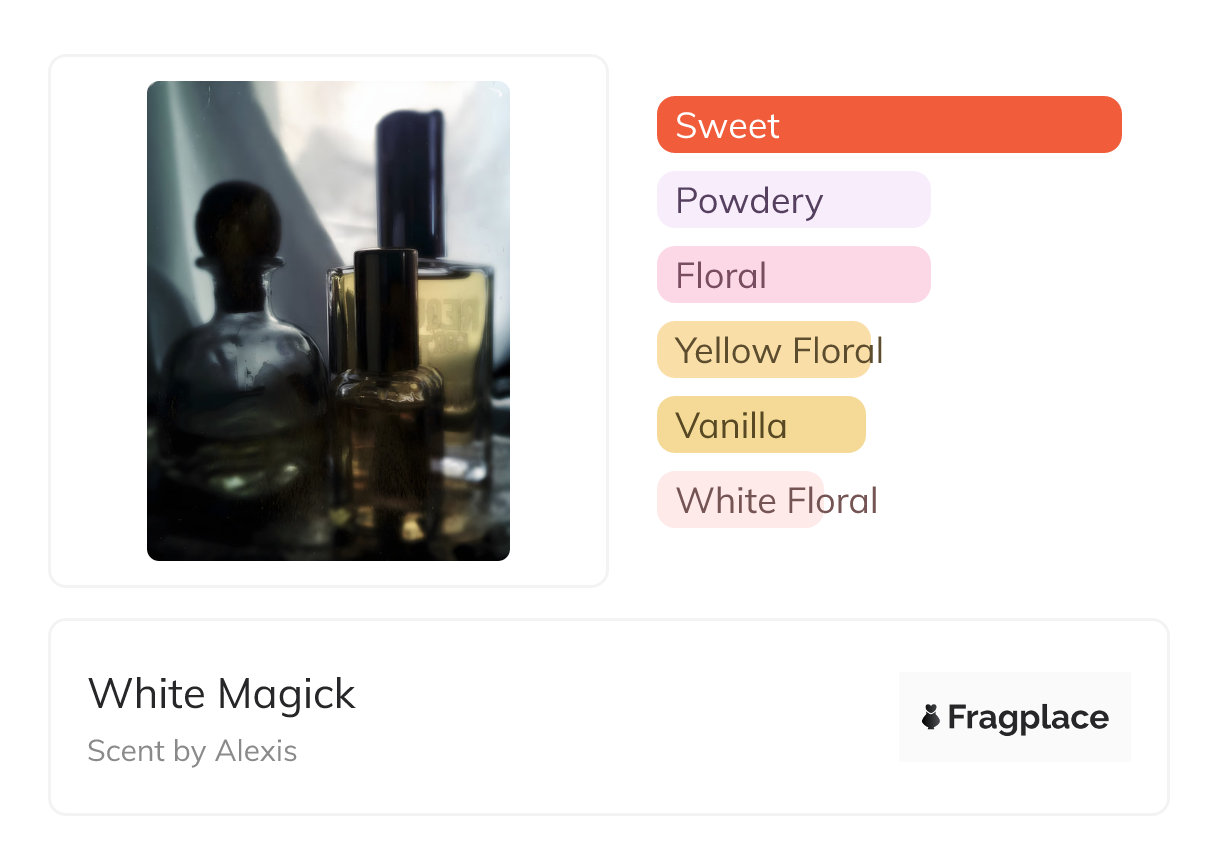Pick the Vanilla accord bar
The image size is (1218, 864).
(761, 425)
